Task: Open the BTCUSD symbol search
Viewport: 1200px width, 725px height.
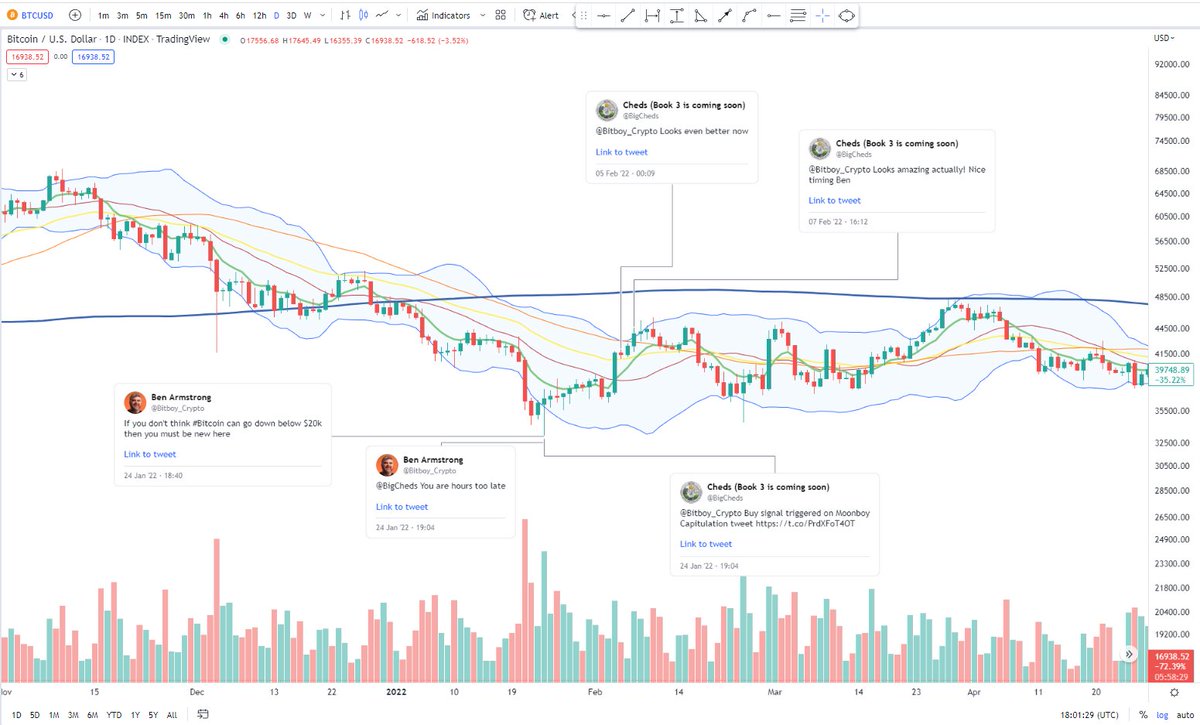Action: [x=32, y=16]
